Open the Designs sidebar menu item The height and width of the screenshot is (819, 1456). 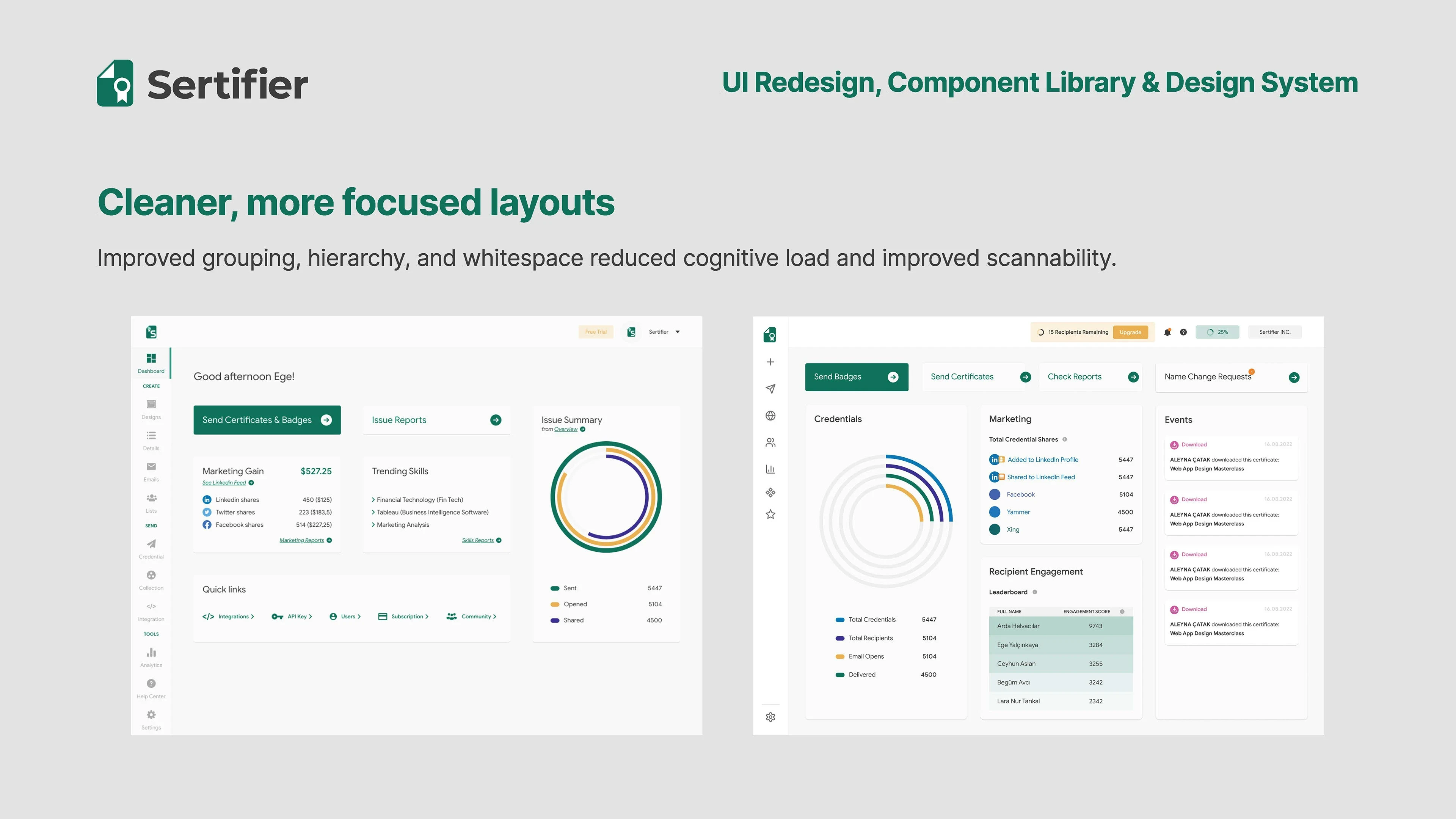(x=151, y=409)
